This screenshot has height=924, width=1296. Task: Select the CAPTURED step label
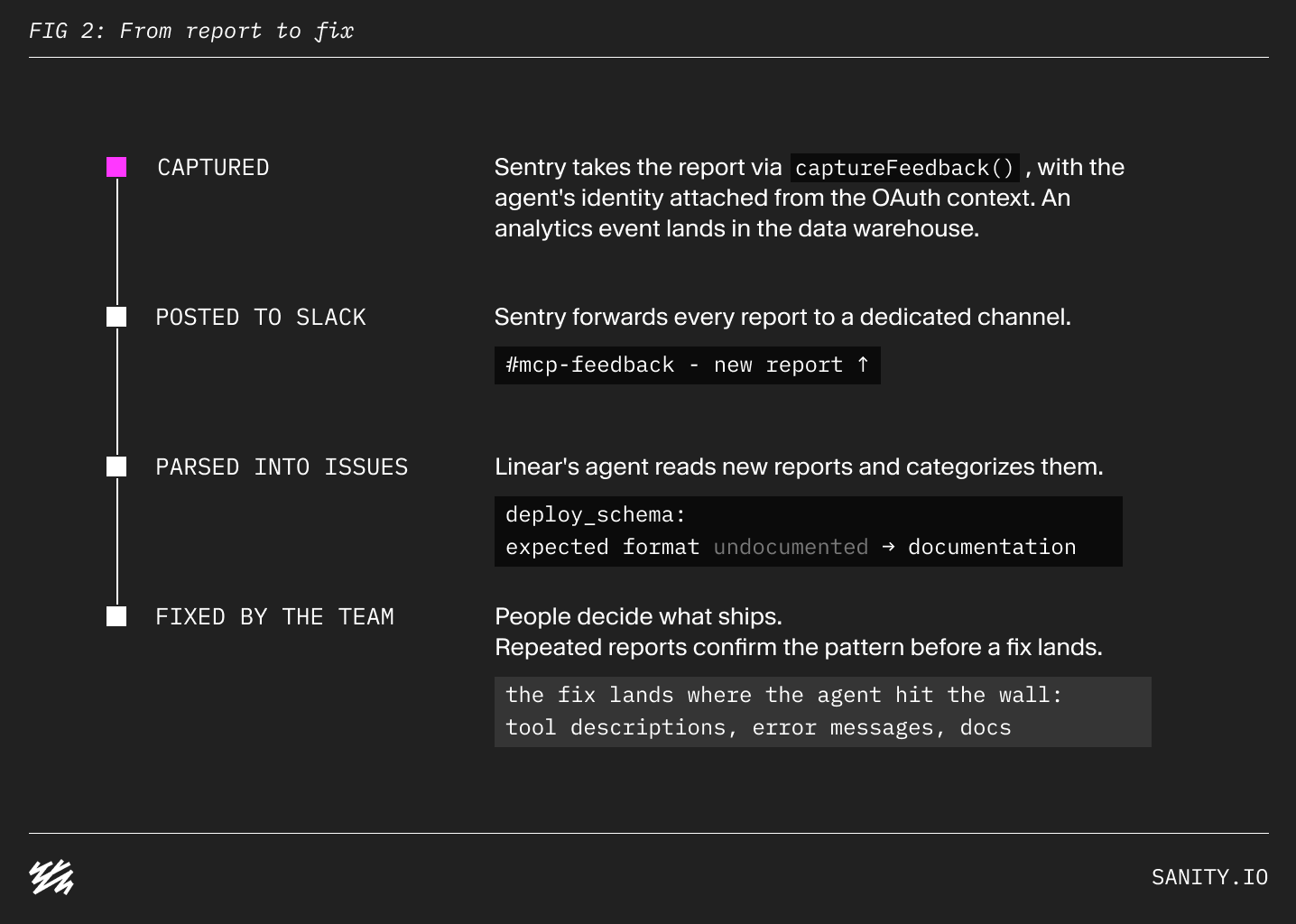pyautogui.click(x=213, y=168)
